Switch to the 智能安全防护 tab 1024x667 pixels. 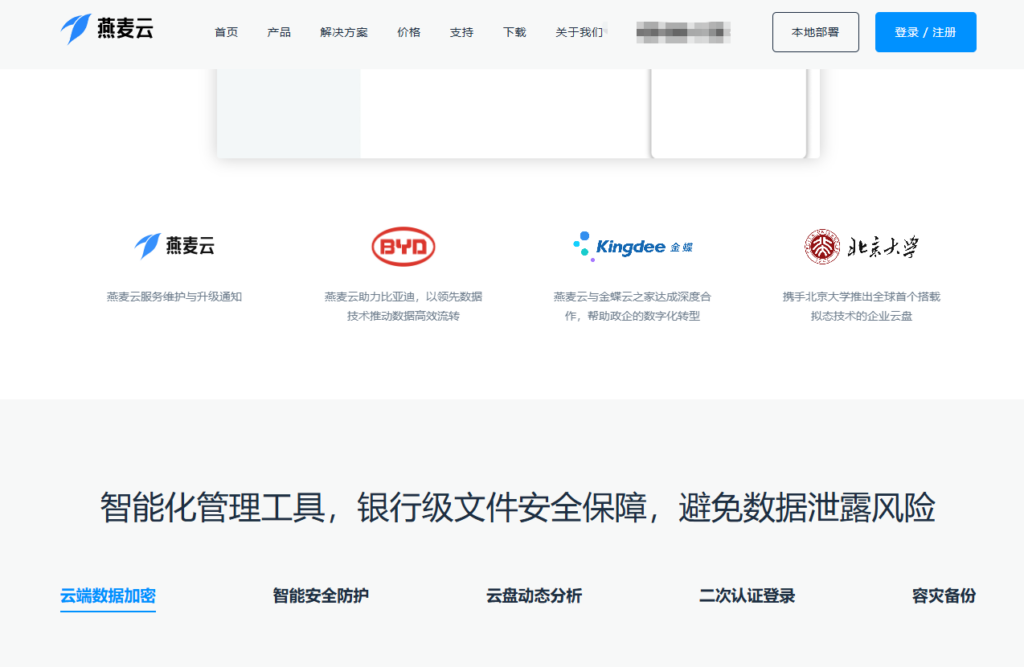coord(321,596)
